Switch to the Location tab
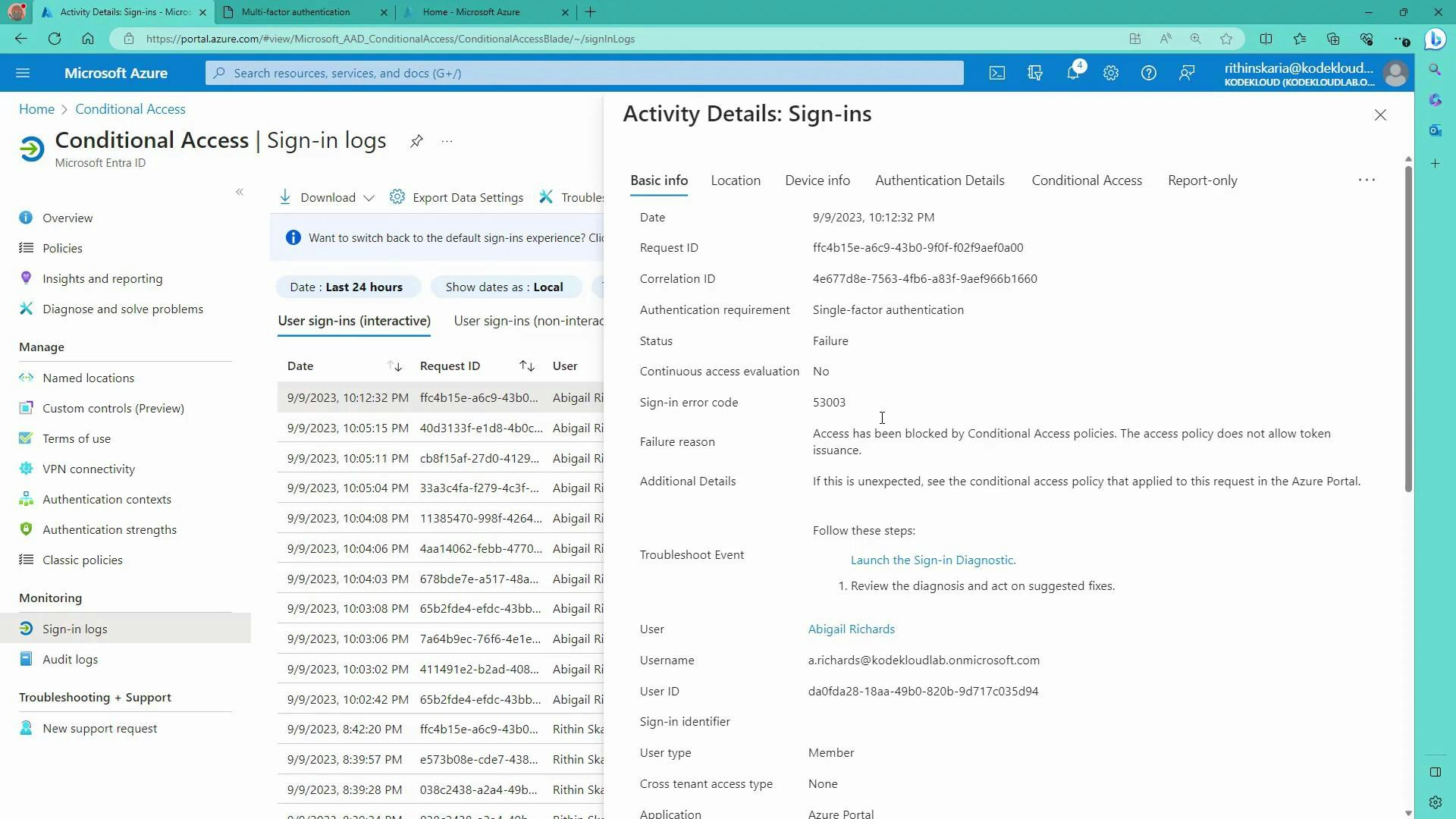 pyautogui.click(x=735, y=180)
